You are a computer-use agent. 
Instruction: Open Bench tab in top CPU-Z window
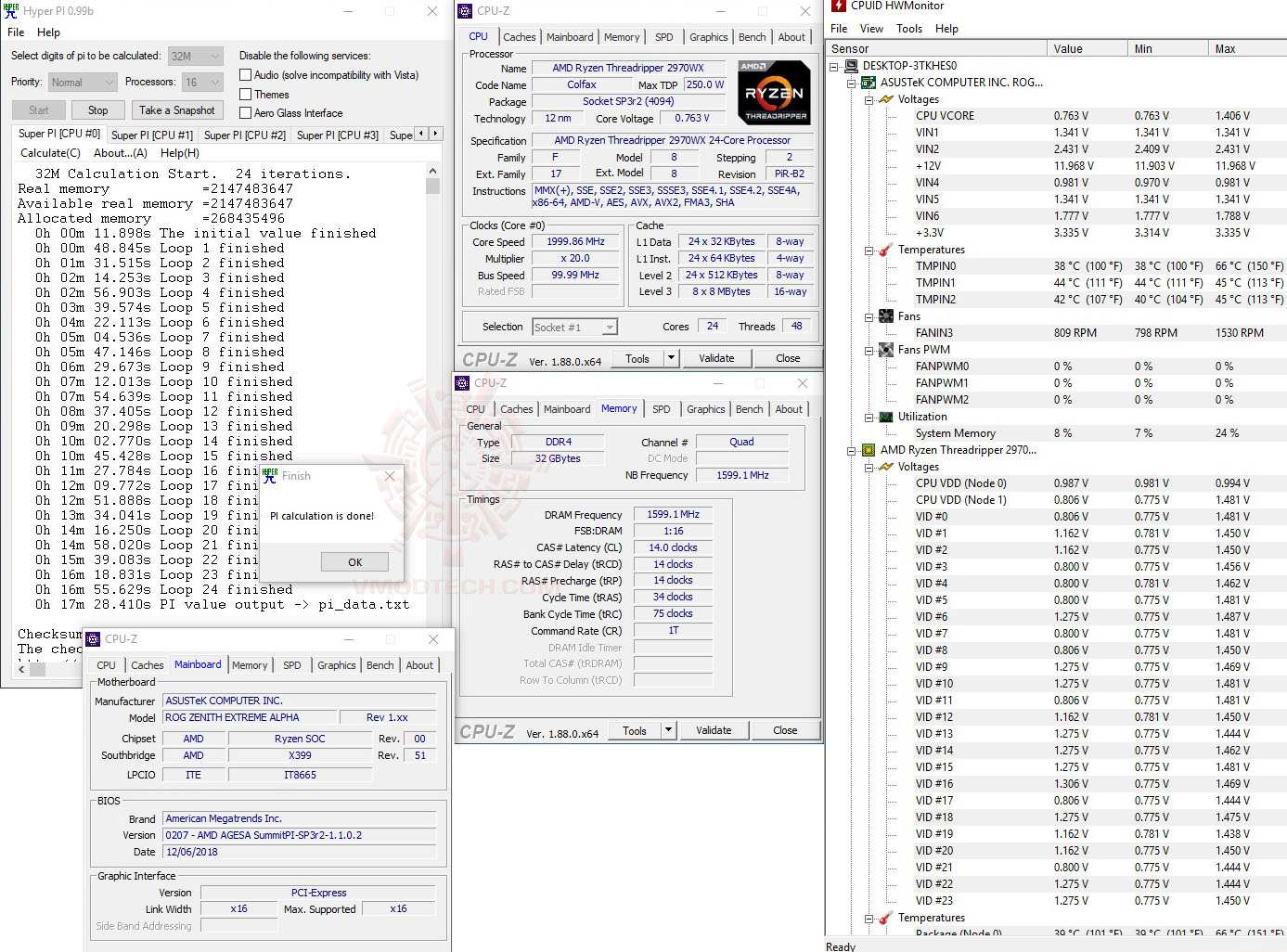coord(753,37)
